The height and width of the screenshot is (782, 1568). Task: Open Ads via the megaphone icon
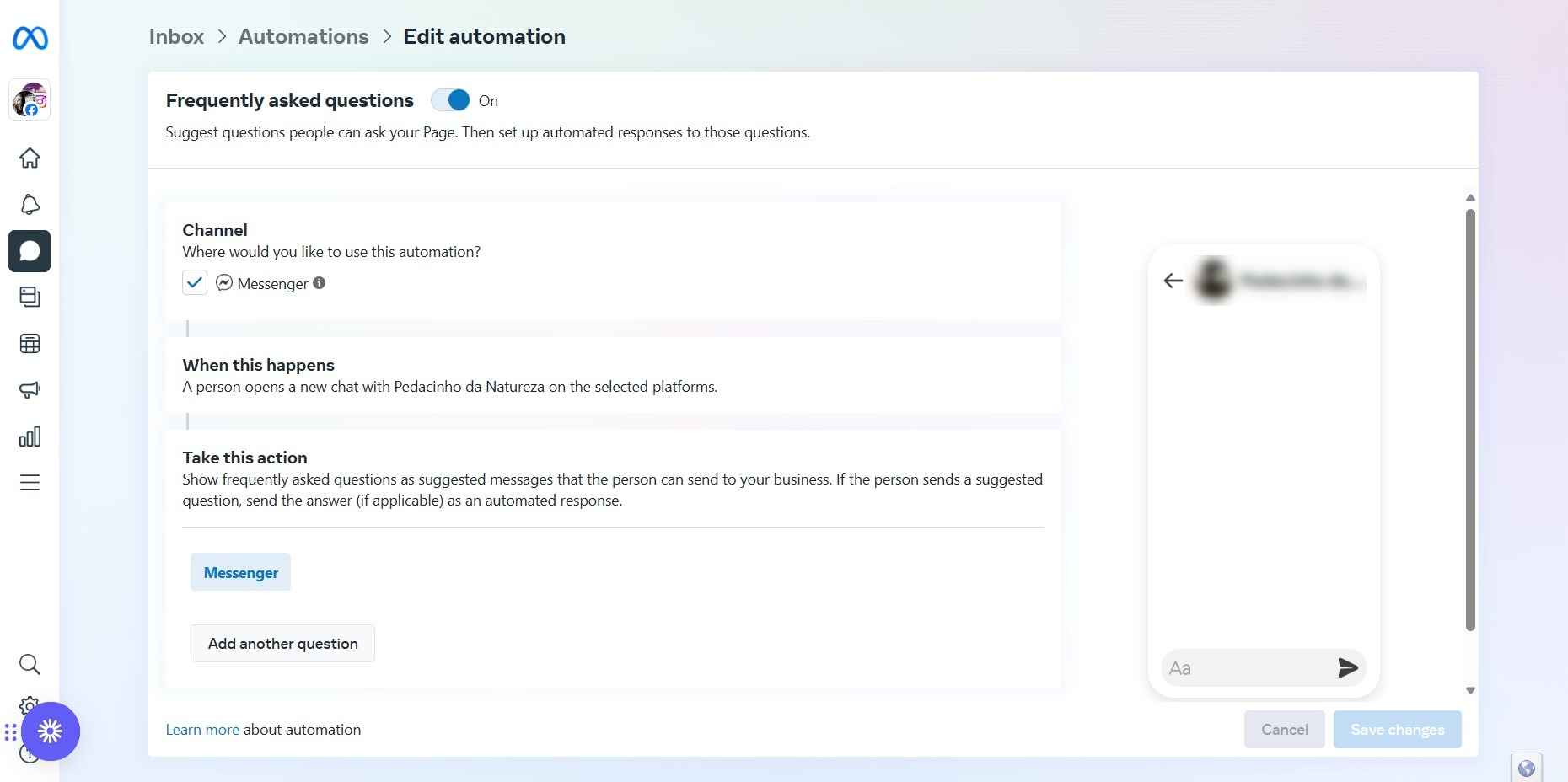(x=30, y=389)
